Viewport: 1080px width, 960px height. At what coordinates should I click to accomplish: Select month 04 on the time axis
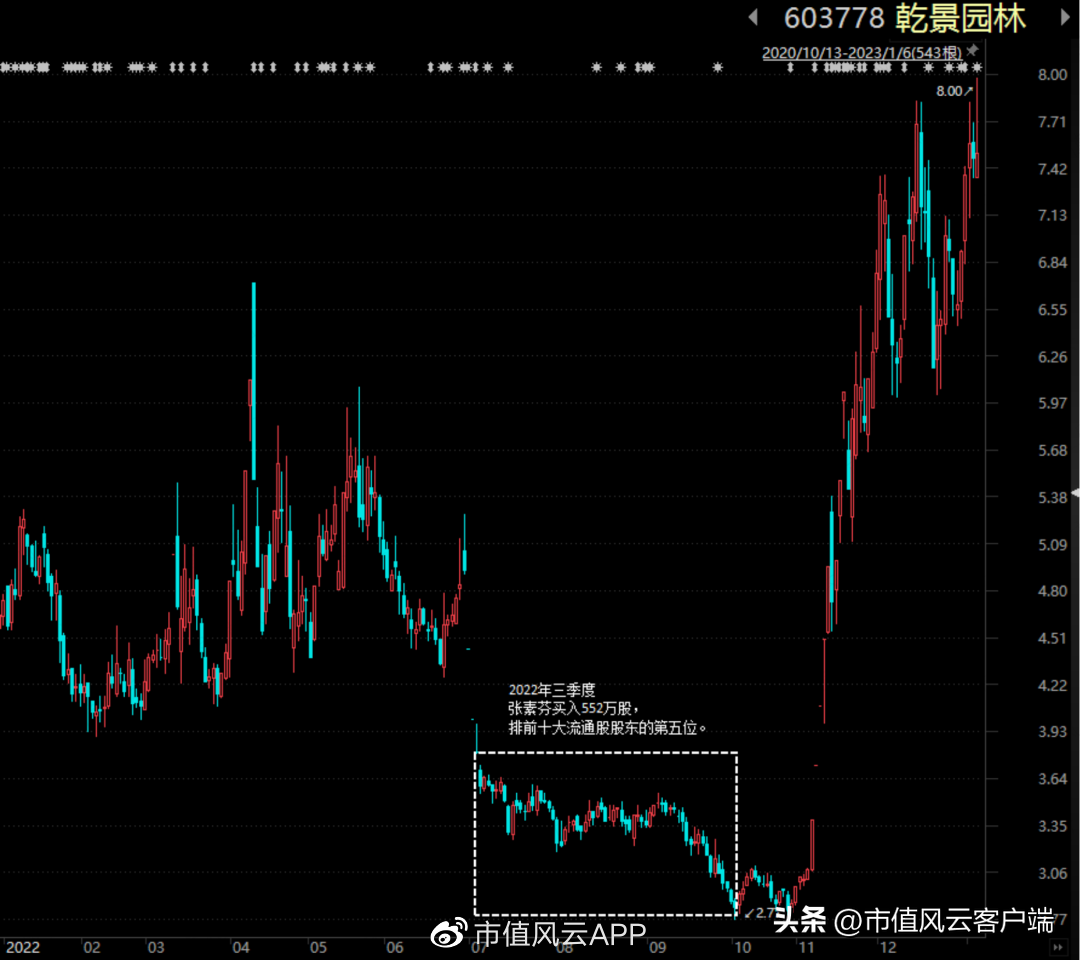(240, 948)
